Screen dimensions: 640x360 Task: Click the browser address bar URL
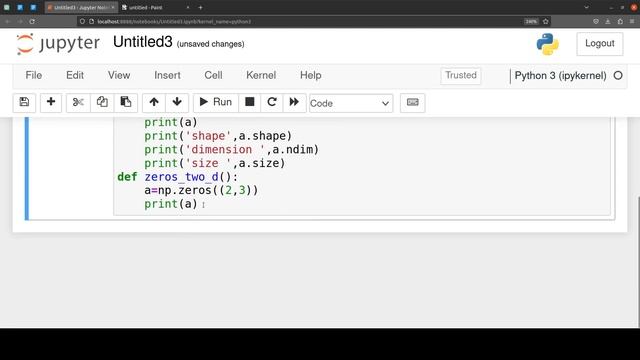coord(174,21)
